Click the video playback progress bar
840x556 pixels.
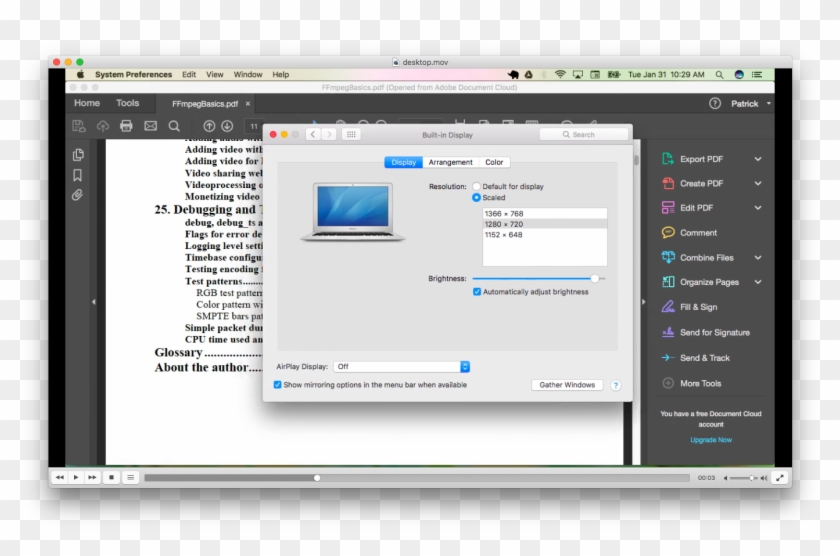[x=417, y=477]
